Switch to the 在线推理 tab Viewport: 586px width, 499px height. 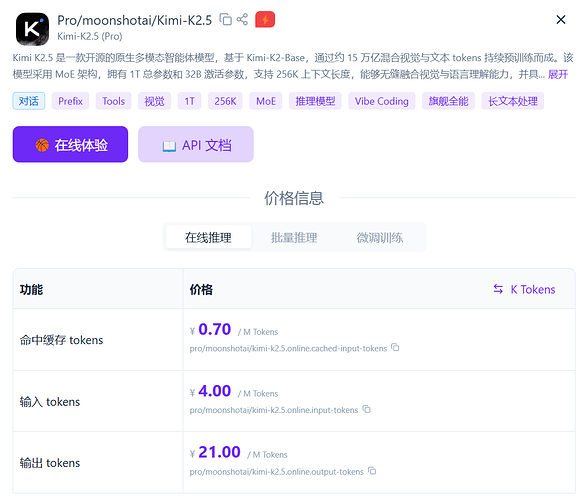tap(209, 237)
